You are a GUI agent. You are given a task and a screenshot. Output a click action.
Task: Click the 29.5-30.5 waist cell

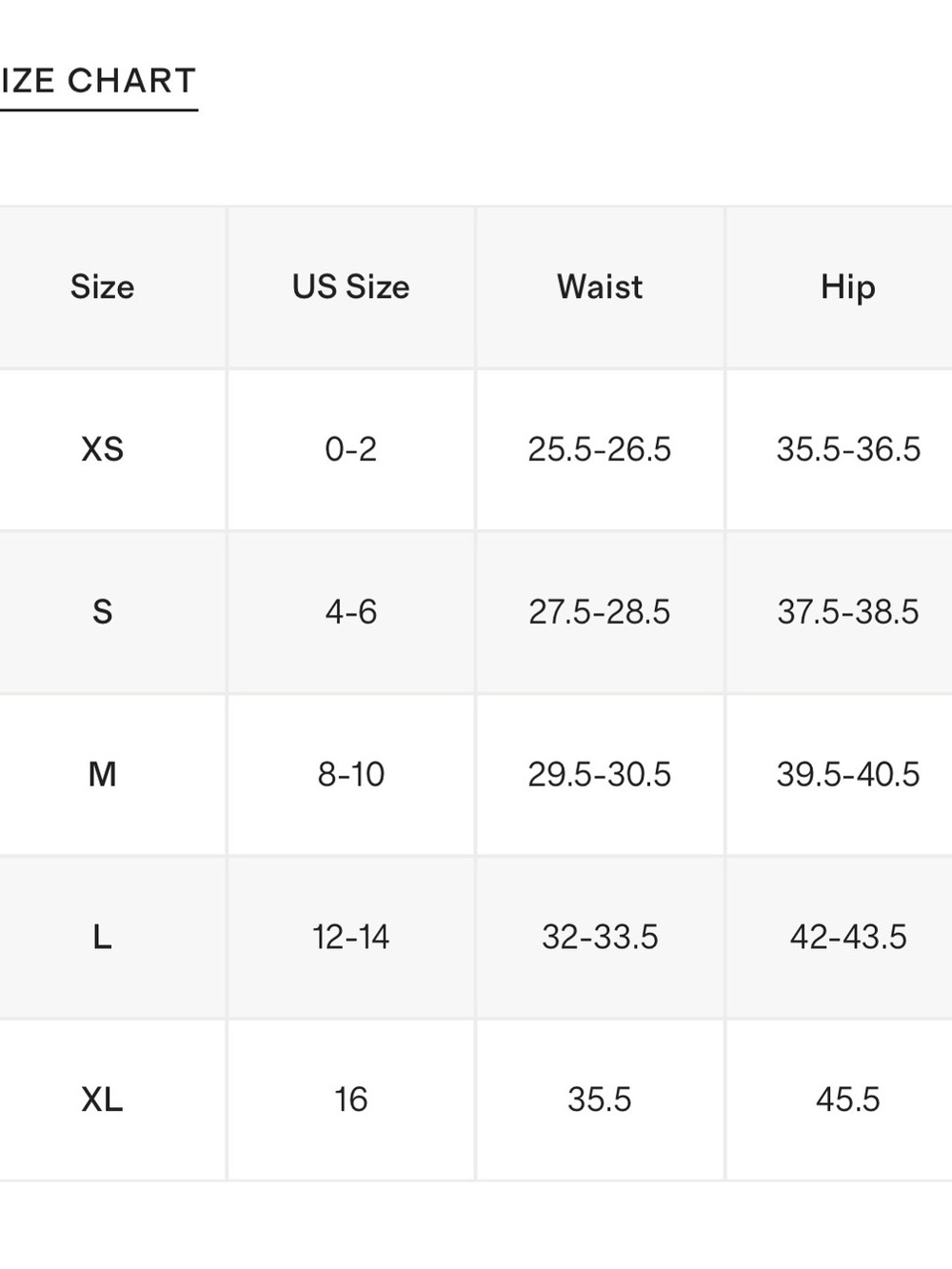pos(600,775)
